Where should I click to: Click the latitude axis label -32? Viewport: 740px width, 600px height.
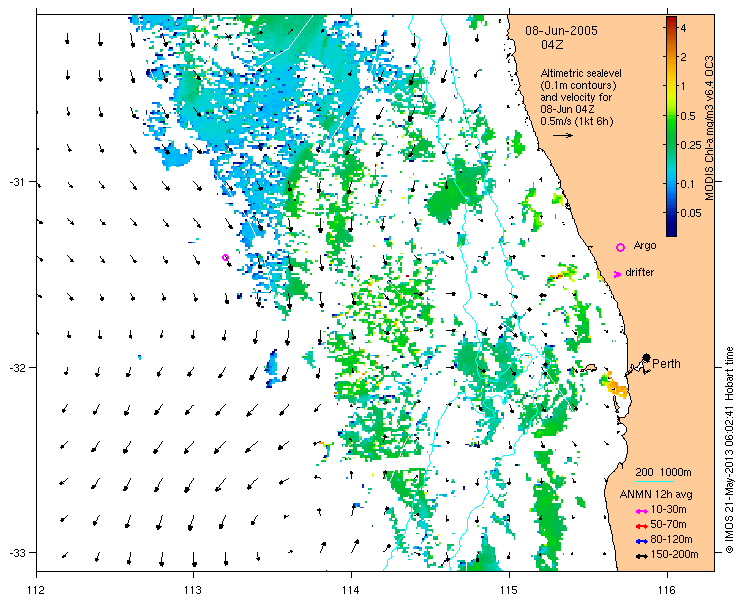coord(18,367)
